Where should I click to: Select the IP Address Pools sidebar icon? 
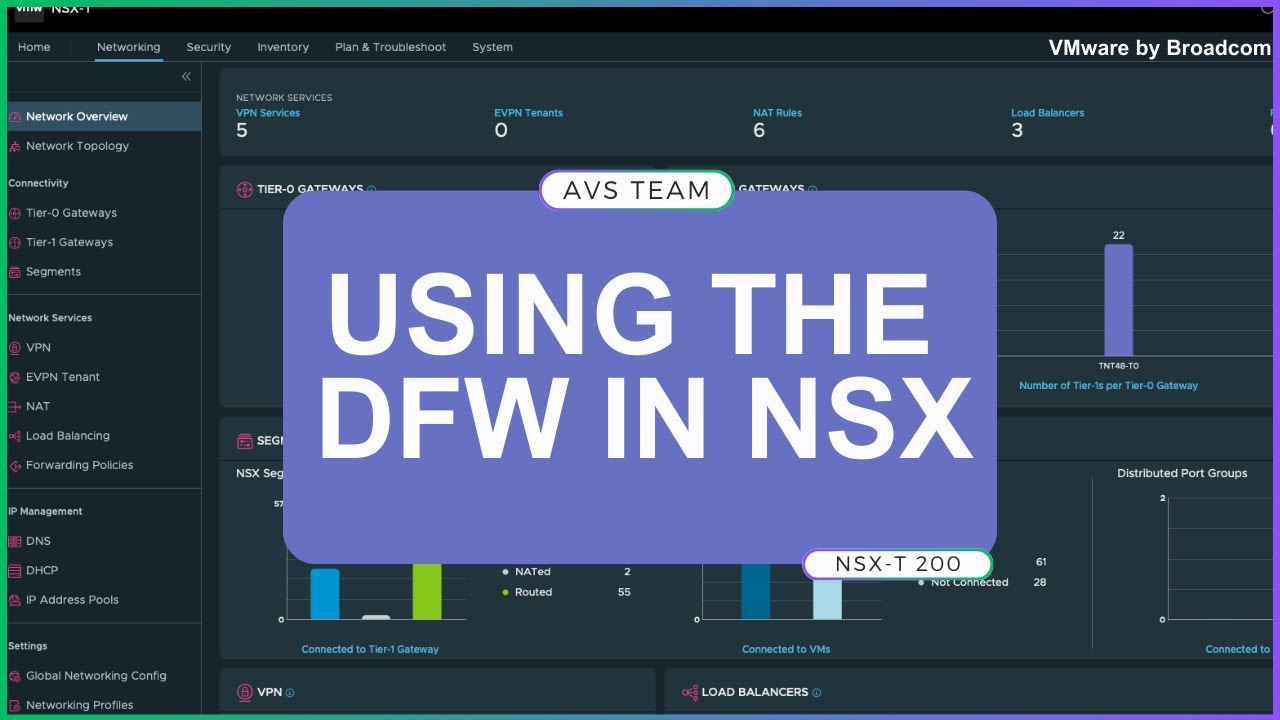point(15,600)
